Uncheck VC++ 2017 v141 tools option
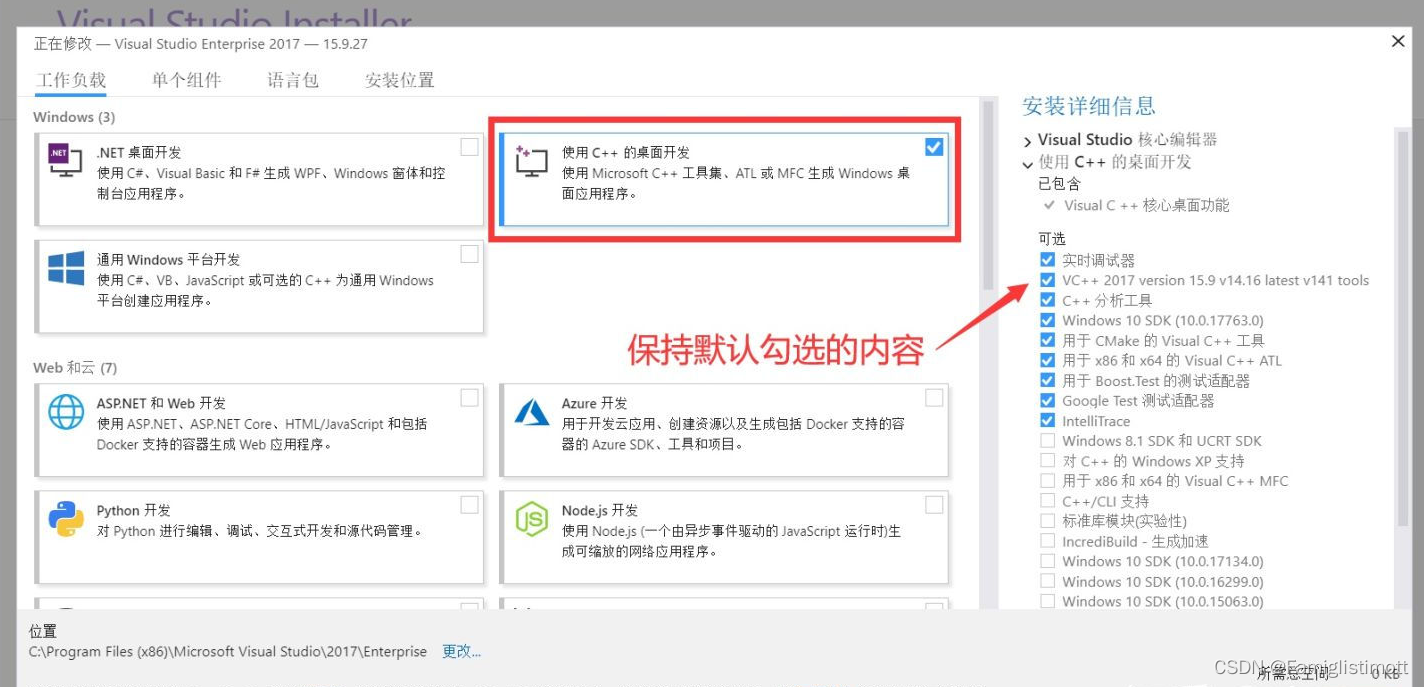This screenshot has width=1424, height=687. pos(1047,280)
